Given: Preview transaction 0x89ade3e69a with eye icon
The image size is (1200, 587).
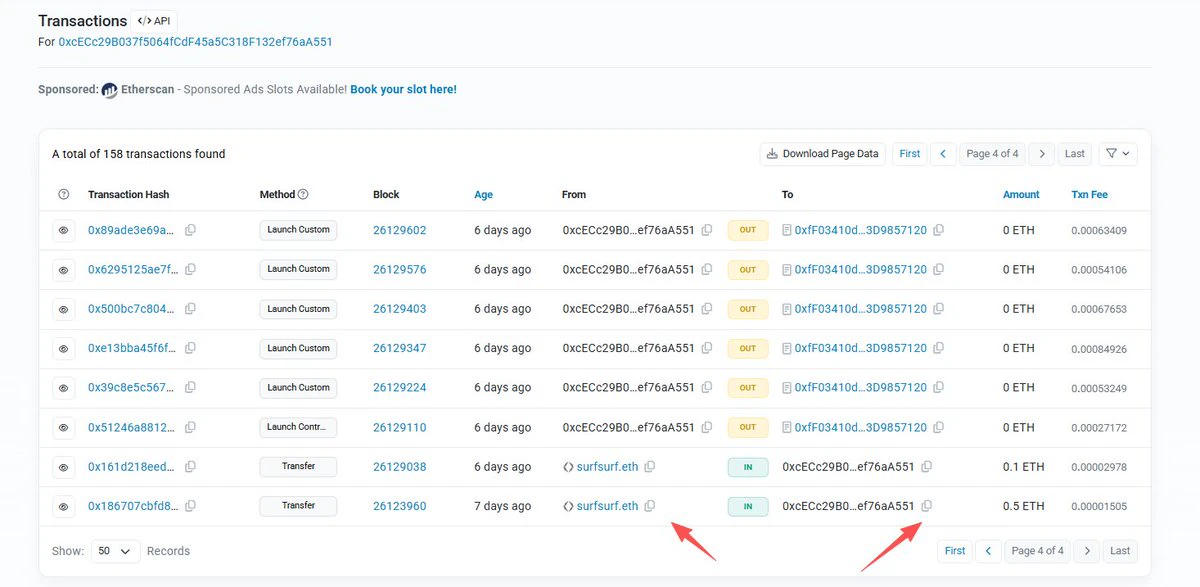Looking at the screenshot, I should pos(63,230).
